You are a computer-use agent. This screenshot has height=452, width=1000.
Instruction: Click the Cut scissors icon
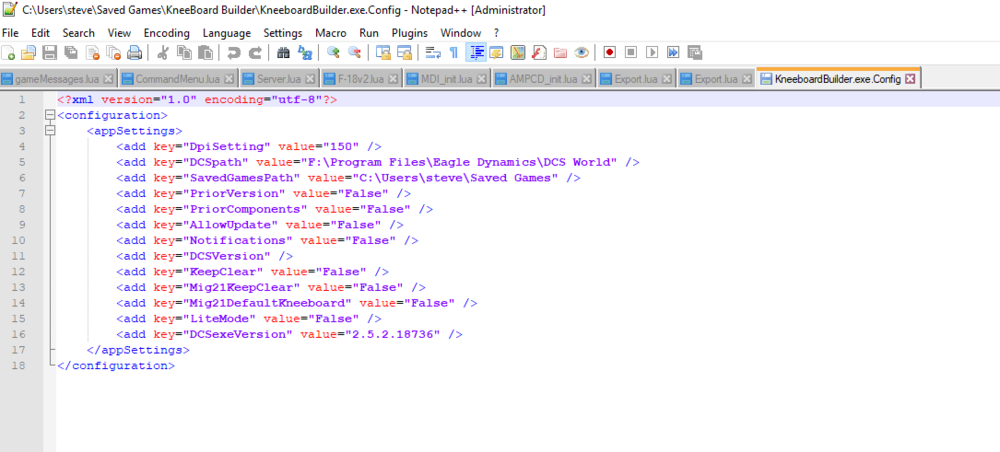[162, 53]
